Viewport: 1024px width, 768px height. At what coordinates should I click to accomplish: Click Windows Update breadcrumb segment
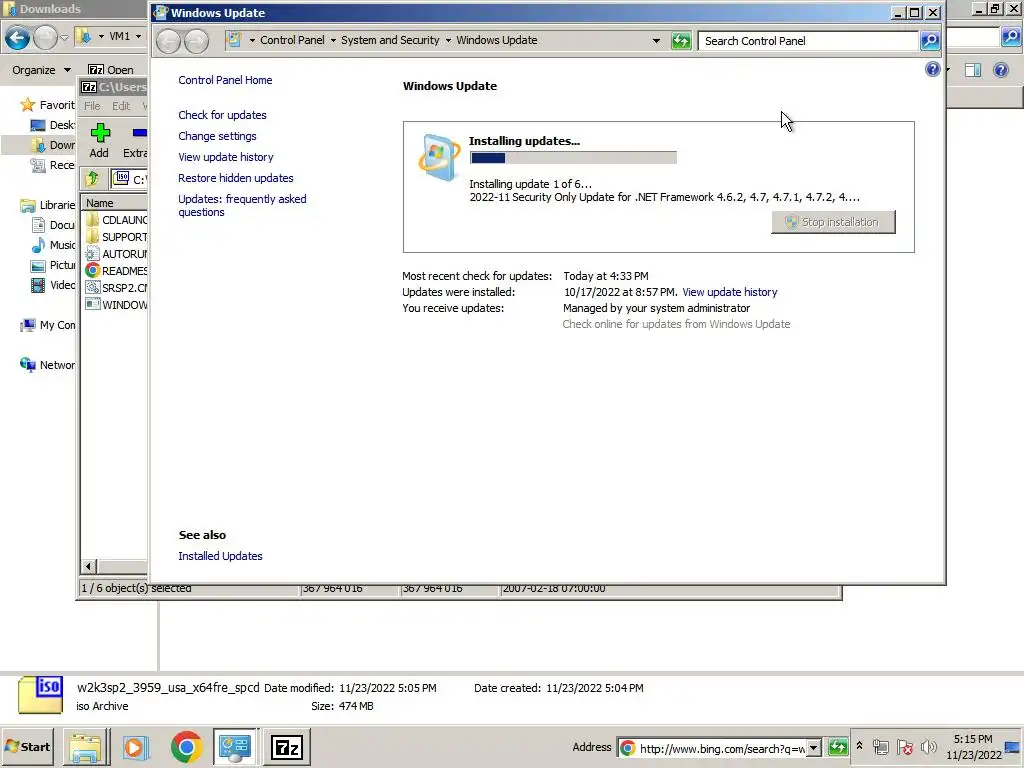click(x=496, y=40)
